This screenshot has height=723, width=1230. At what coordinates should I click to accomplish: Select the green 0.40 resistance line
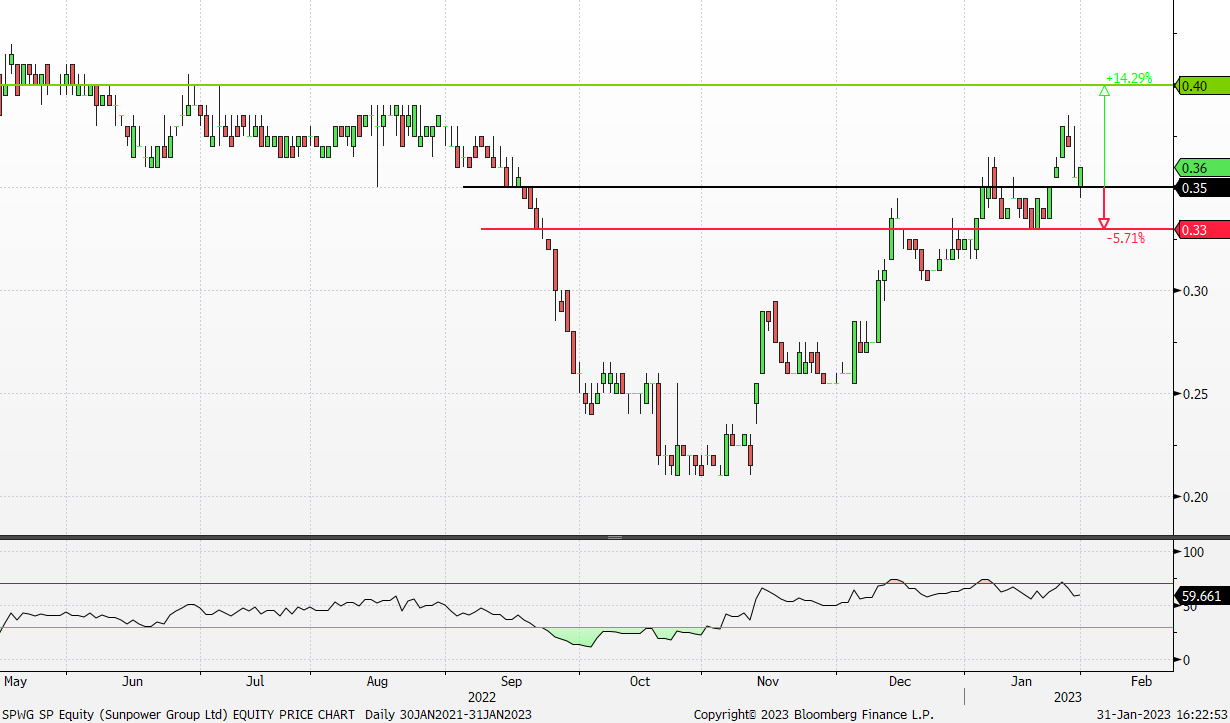600,85
